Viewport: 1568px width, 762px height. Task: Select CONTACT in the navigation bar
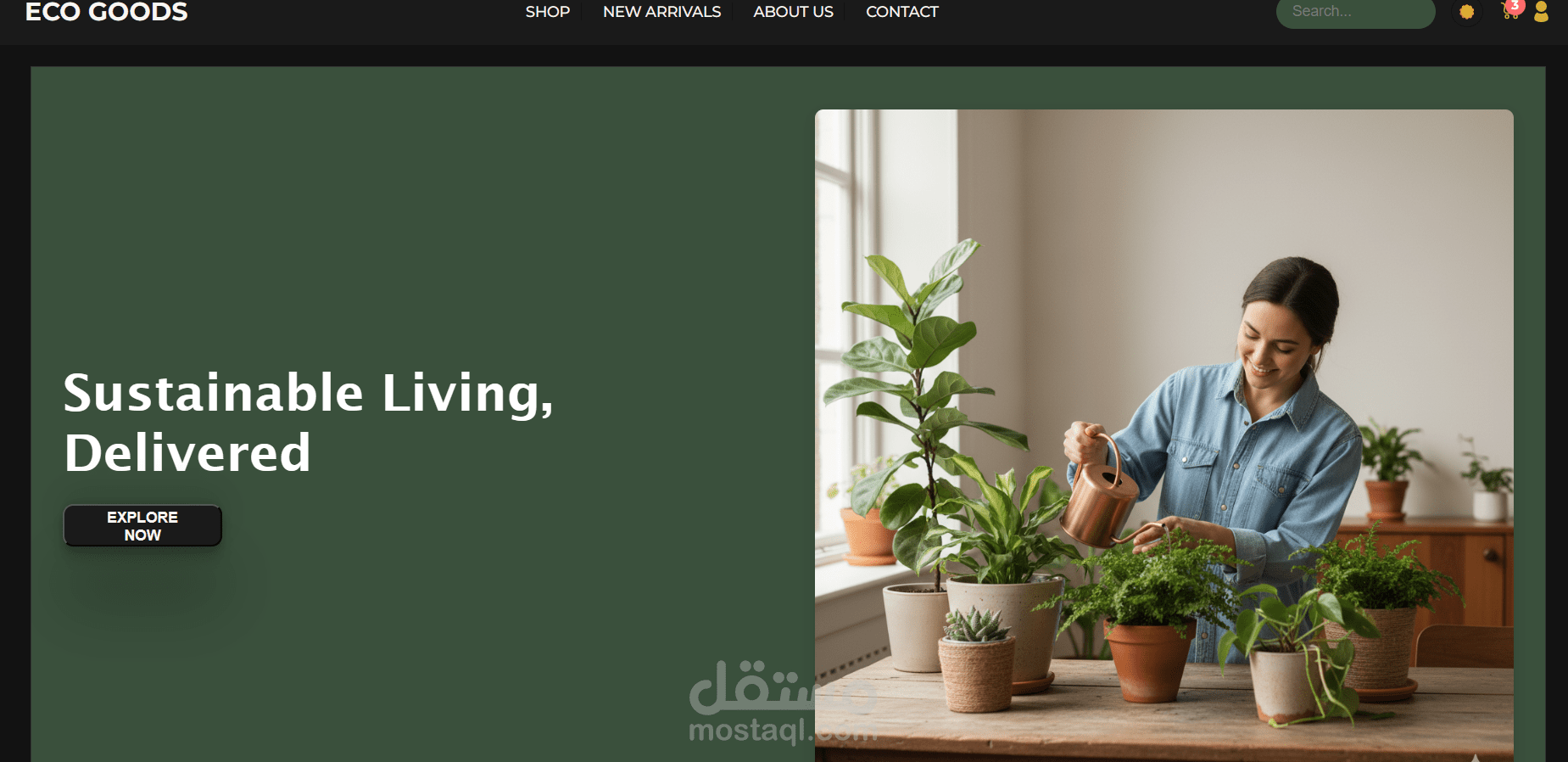tap(902, 12)
